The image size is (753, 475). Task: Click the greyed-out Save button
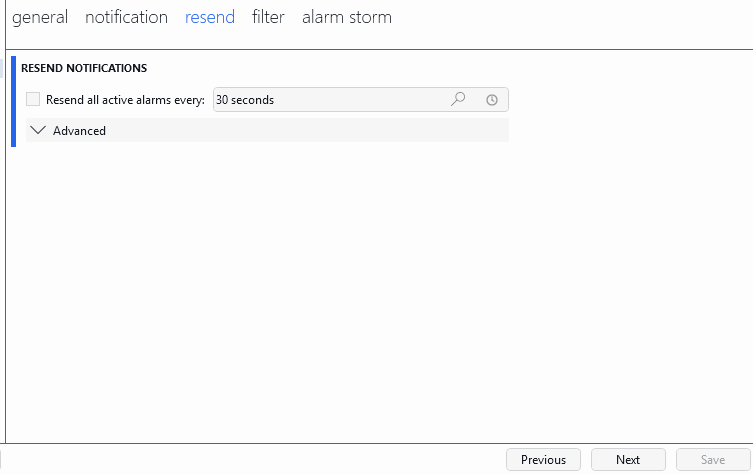click(x=713, y=460)
